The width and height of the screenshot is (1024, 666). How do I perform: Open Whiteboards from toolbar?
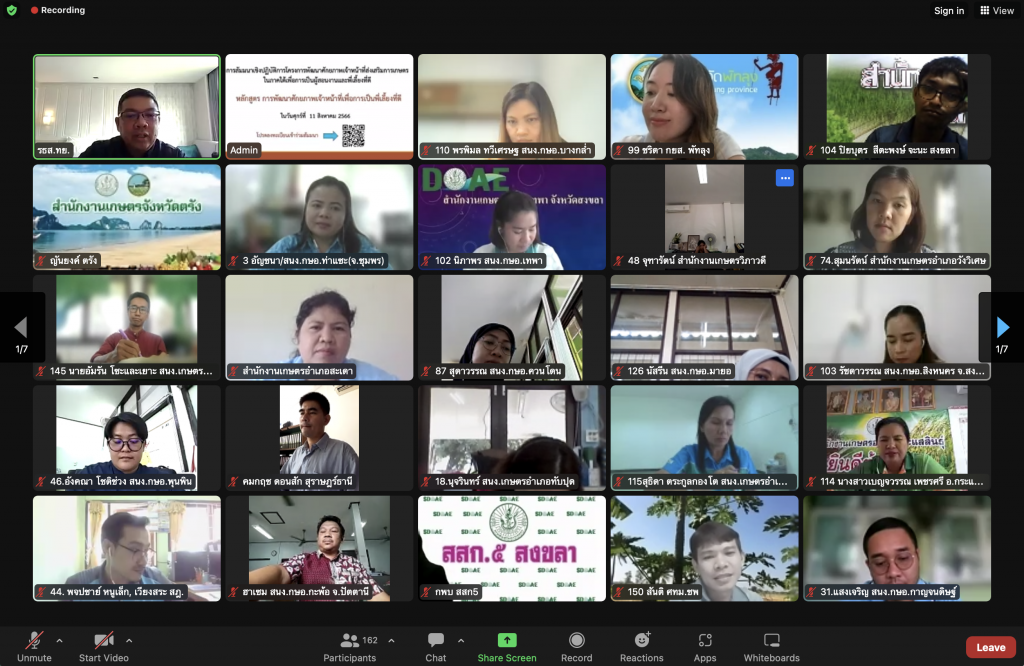point(771,641)
